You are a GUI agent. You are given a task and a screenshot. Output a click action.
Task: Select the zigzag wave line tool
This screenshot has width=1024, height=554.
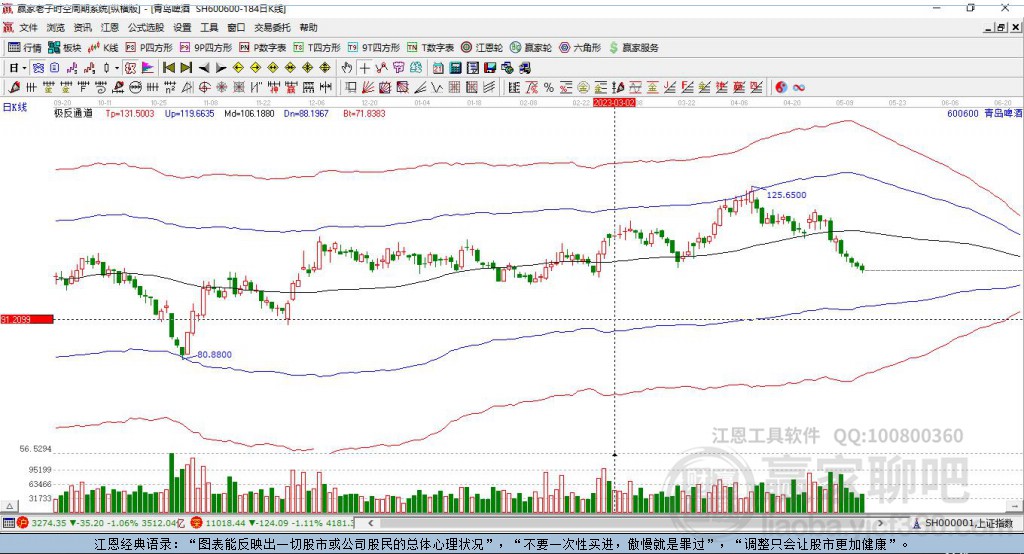pyautogui.click(x=437, y=88)
